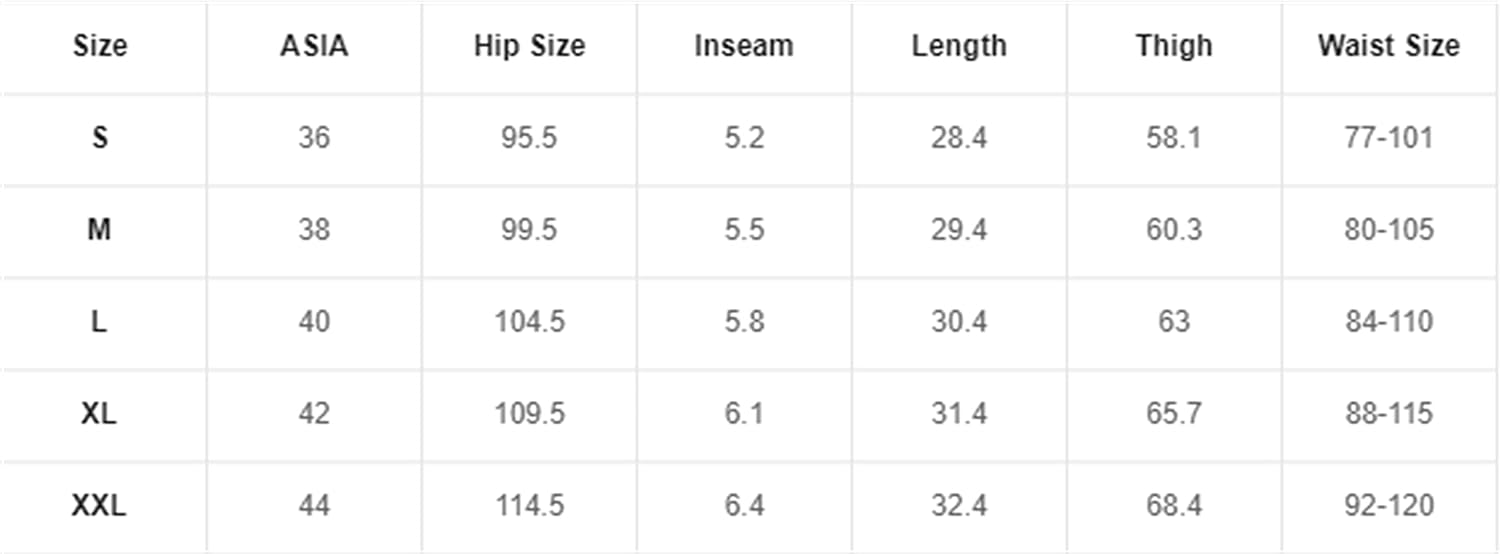The width and height of the screenshot is (1500, 554).
Task: Select the ASIA column header
Action: coord(314,46)
